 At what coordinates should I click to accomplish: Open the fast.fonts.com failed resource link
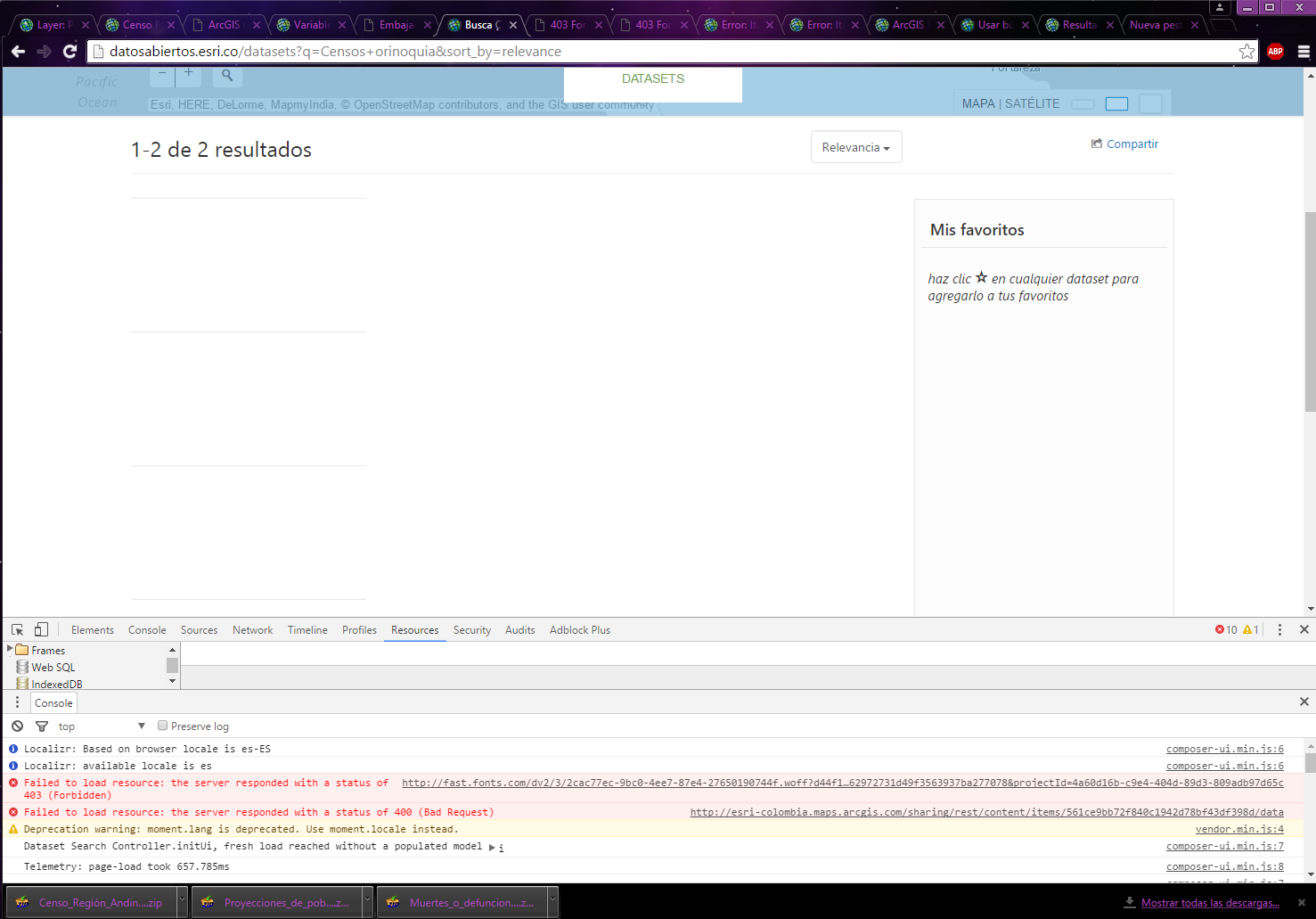(x=843, y=783)
